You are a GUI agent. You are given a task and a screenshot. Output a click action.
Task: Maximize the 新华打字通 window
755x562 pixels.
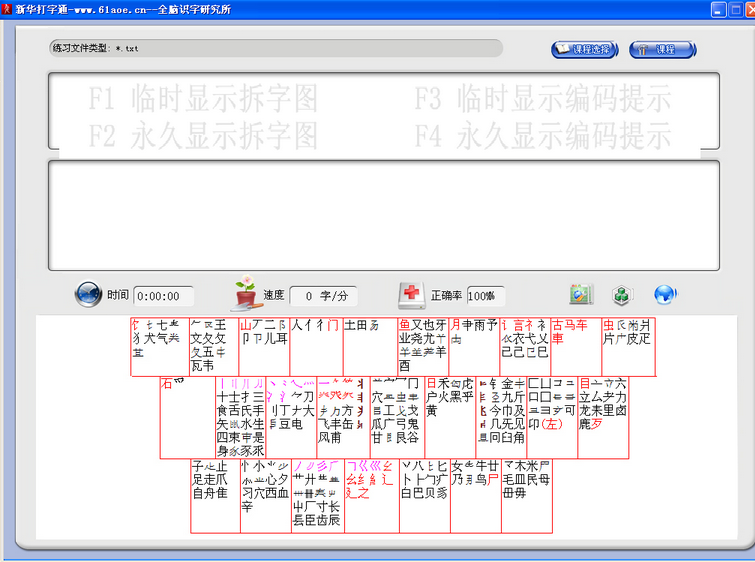736,9
